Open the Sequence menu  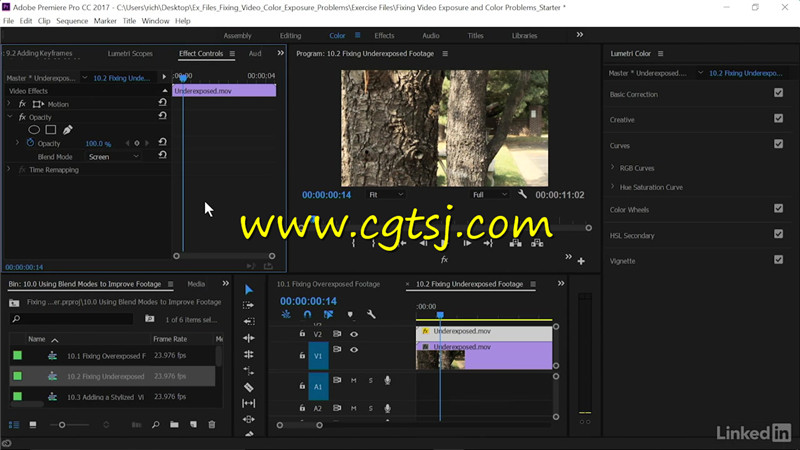coord(72,21)
